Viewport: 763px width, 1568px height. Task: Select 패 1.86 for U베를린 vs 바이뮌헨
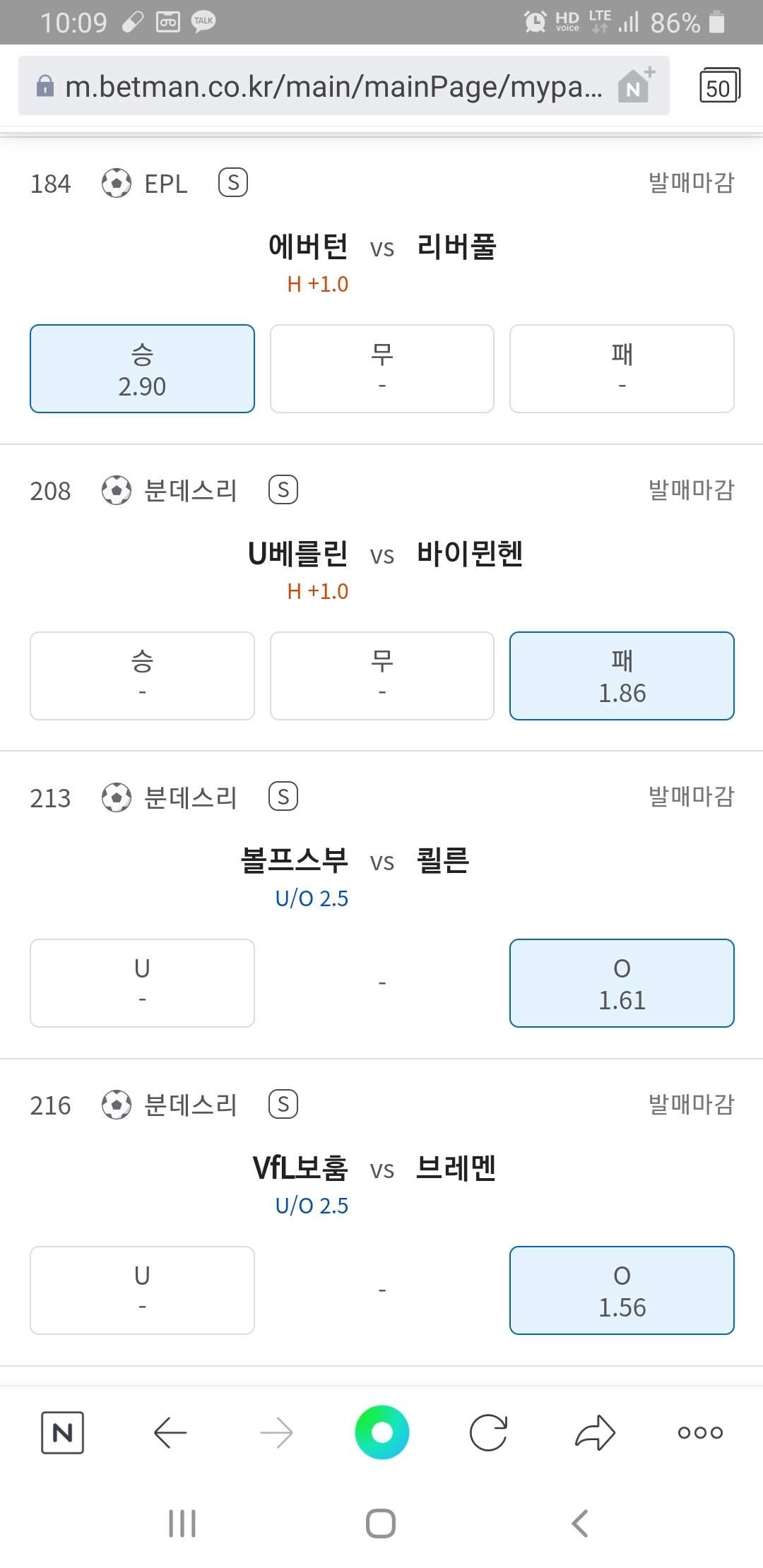point(622,676)
